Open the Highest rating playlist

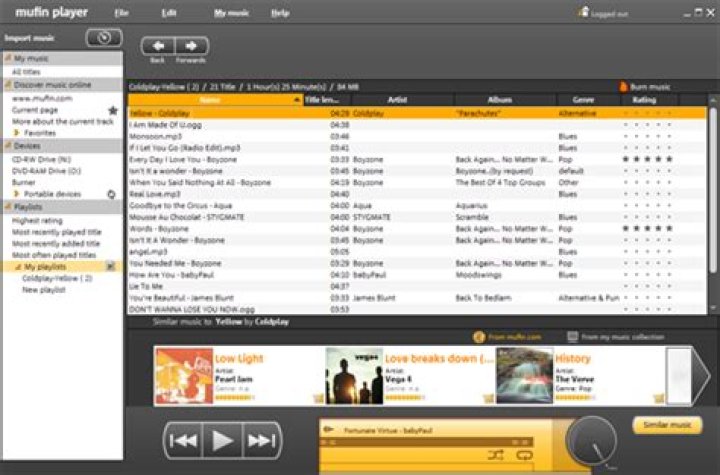tap(37, 221)
